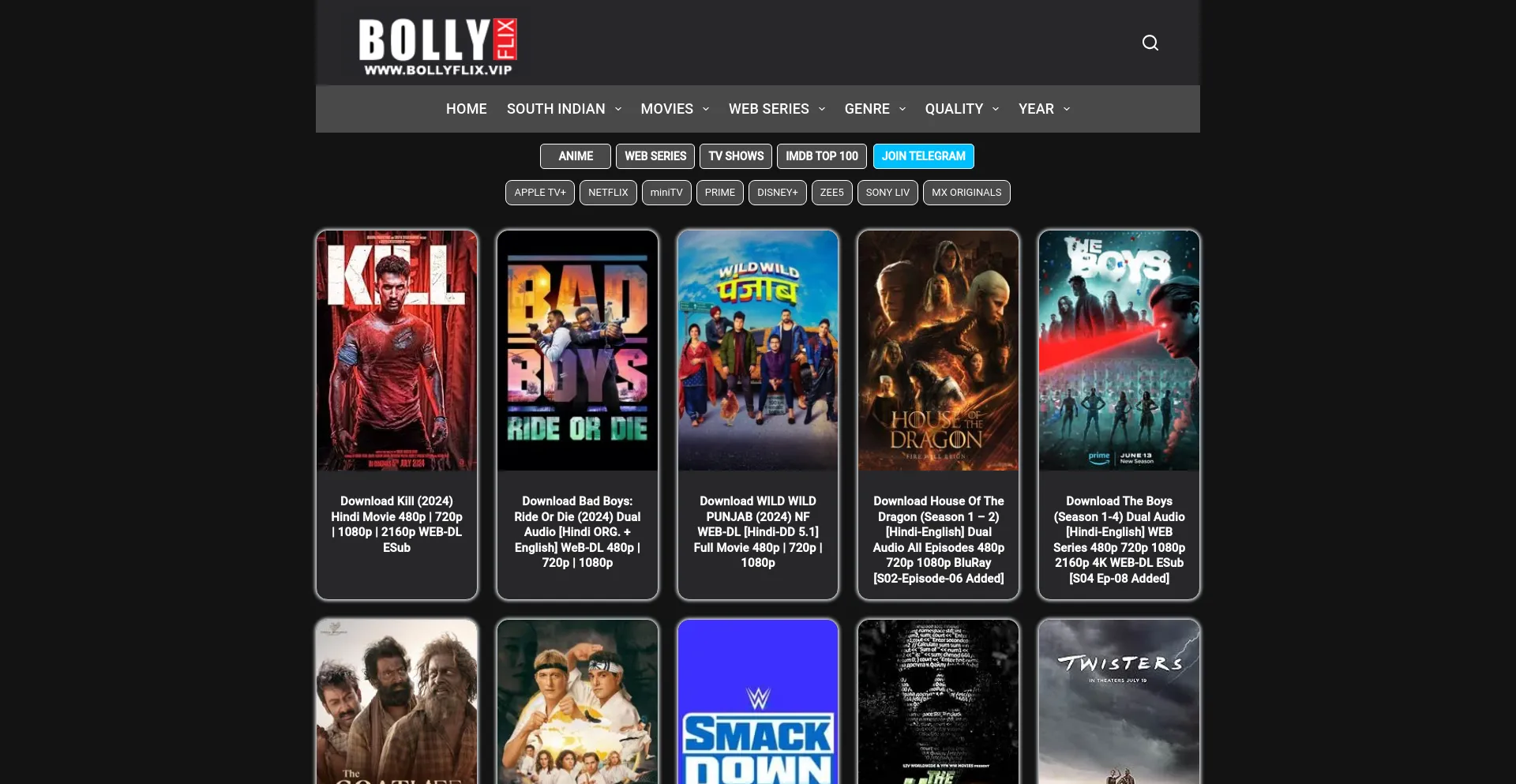Screen dimensions: 1516x784
Task: Click the ANIME button
Action: point(576,156)
